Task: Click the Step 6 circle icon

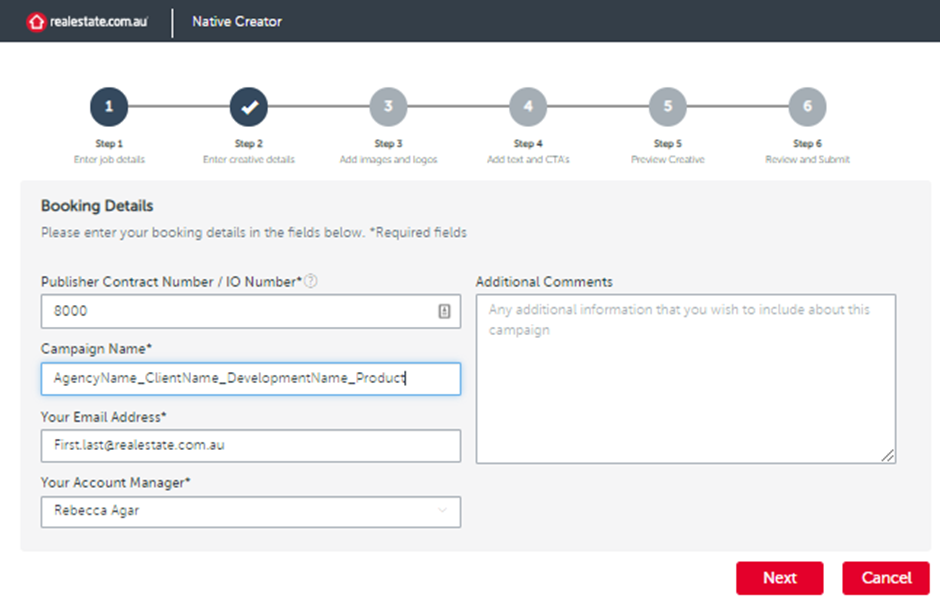Action: (x=807, y=107)
